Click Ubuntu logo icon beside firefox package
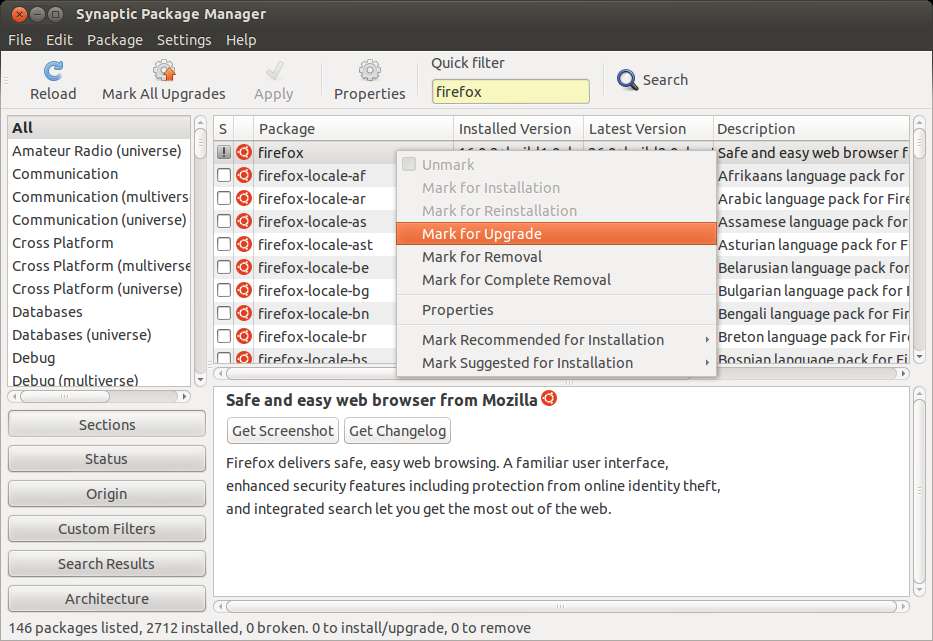The width and height of the screenshot is (933, 641). [243, 152]
